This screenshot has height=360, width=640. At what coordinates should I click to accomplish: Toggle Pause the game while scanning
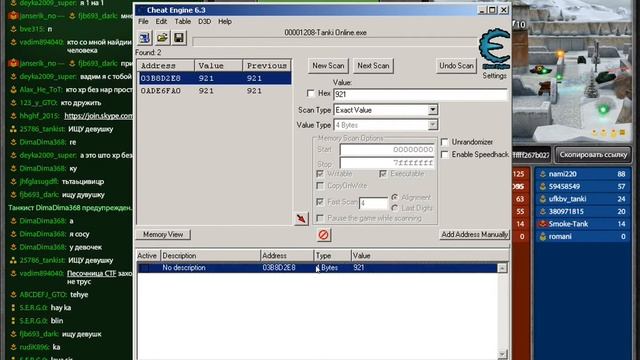pyautogui.click(x=320, y=218)
